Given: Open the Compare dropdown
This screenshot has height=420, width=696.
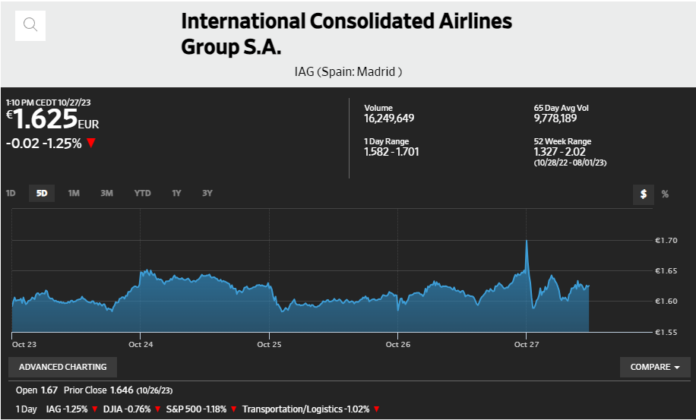Looking at the screenshot, I should click(x=654, y=367).
